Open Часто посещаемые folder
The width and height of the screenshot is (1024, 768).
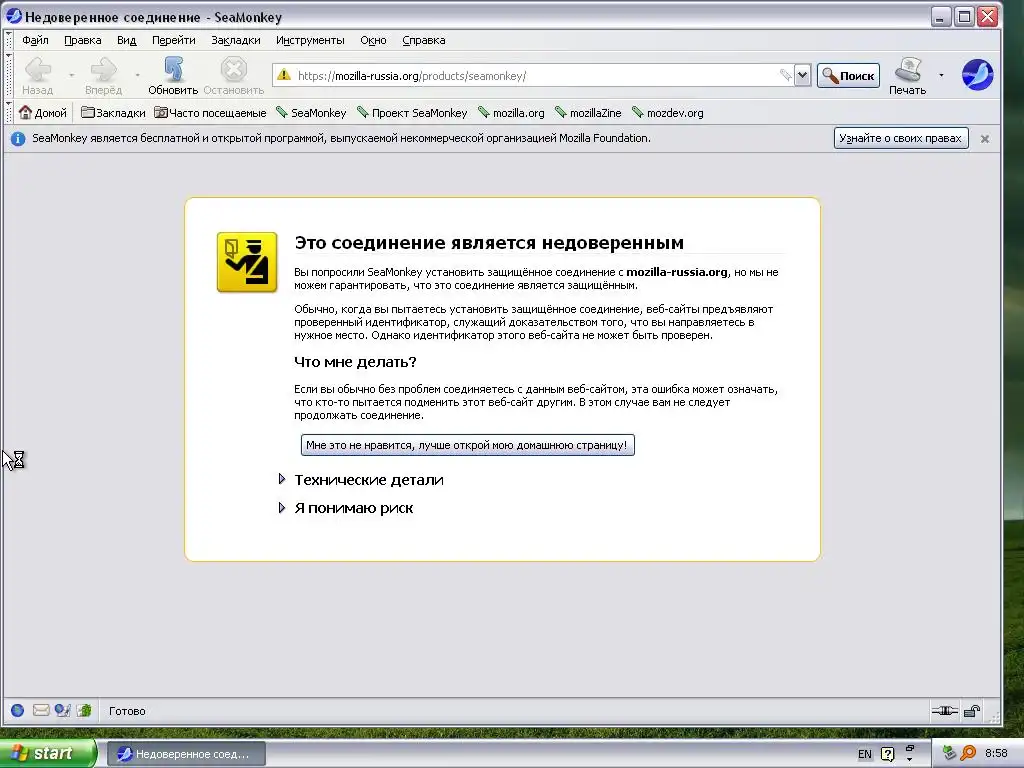click(210, 112)
